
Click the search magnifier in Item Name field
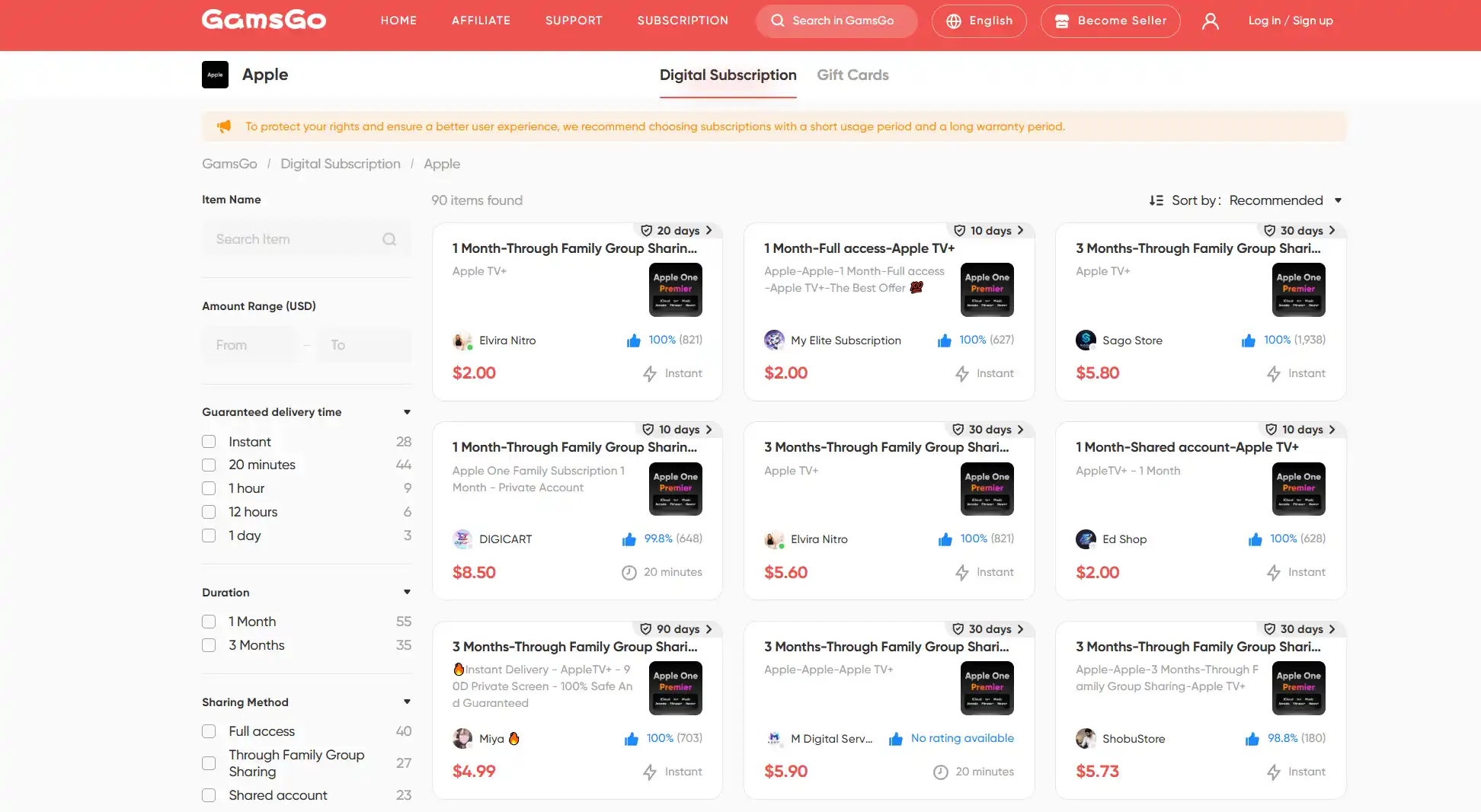[x=389, y=239]
